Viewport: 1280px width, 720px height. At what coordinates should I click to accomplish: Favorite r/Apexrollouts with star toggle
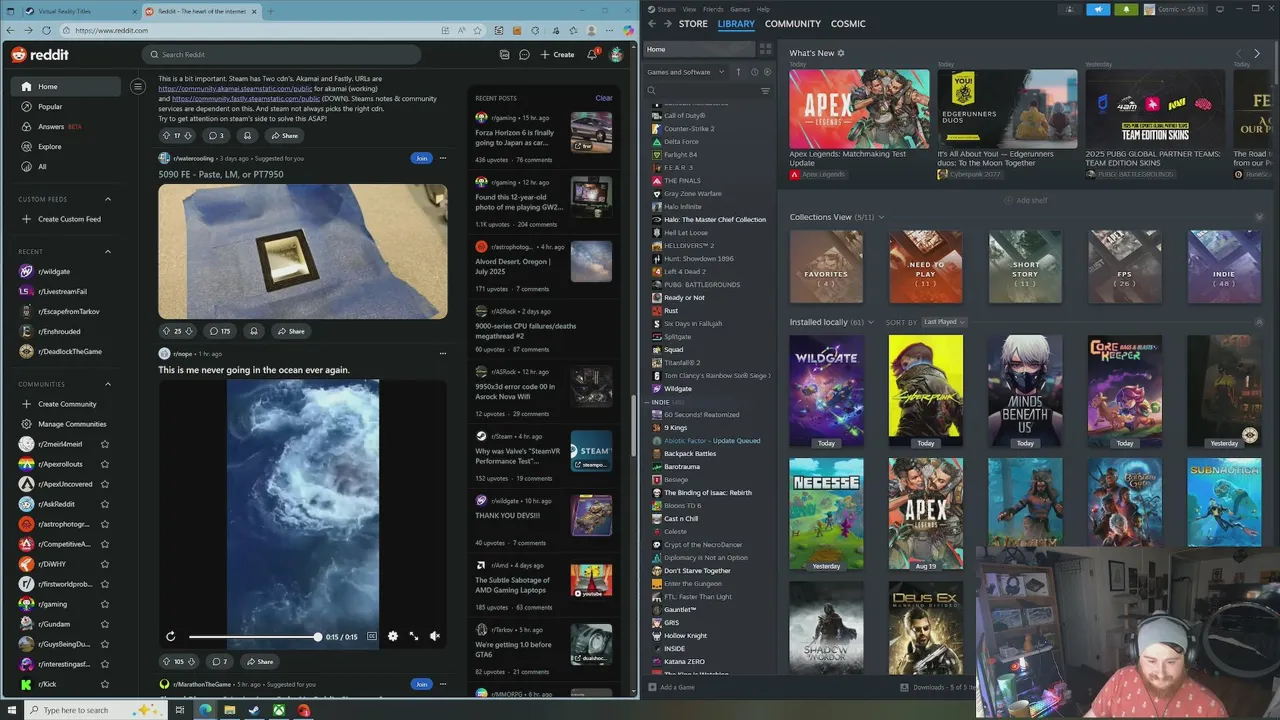104,464
